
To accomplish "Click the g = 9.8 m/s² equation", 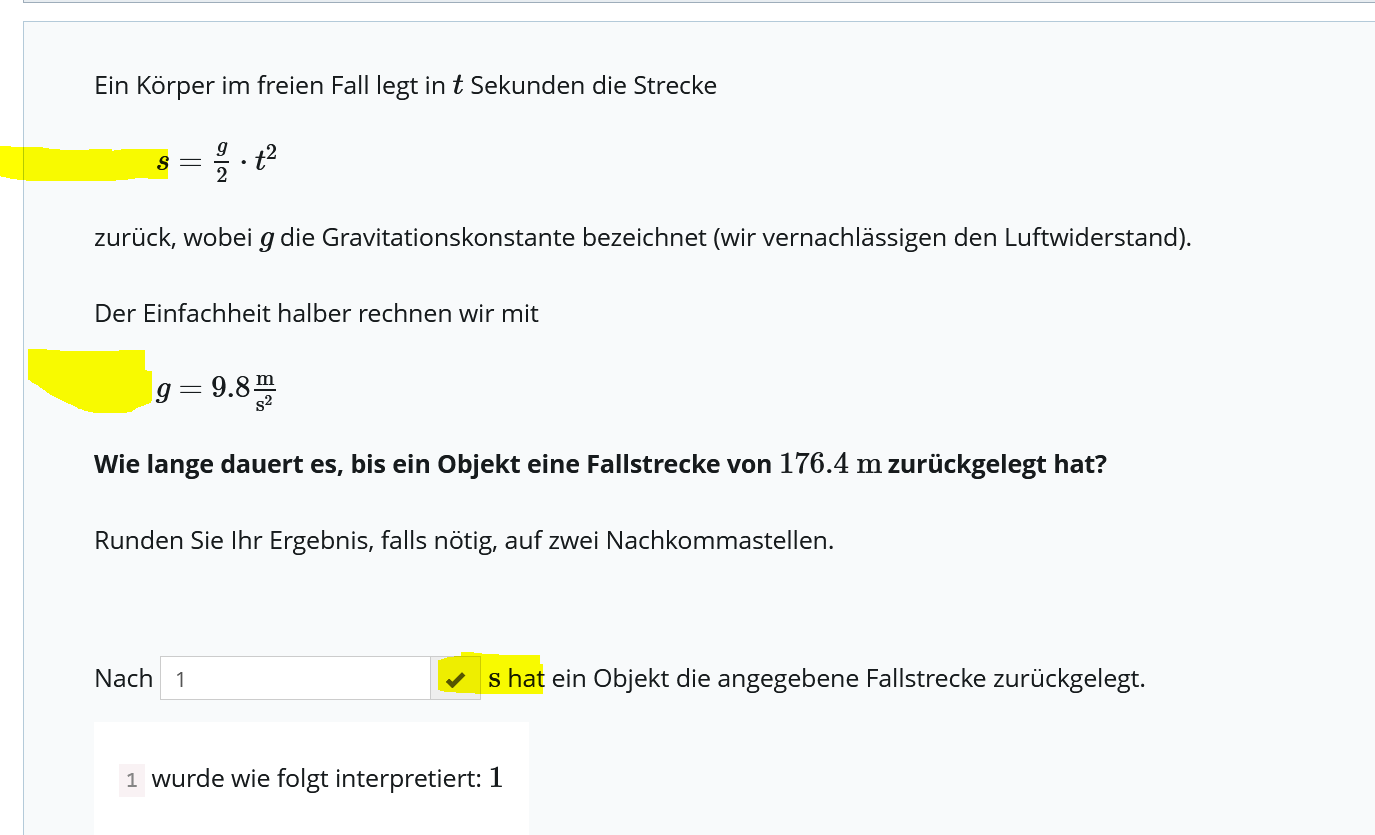I will click(215, 389).
